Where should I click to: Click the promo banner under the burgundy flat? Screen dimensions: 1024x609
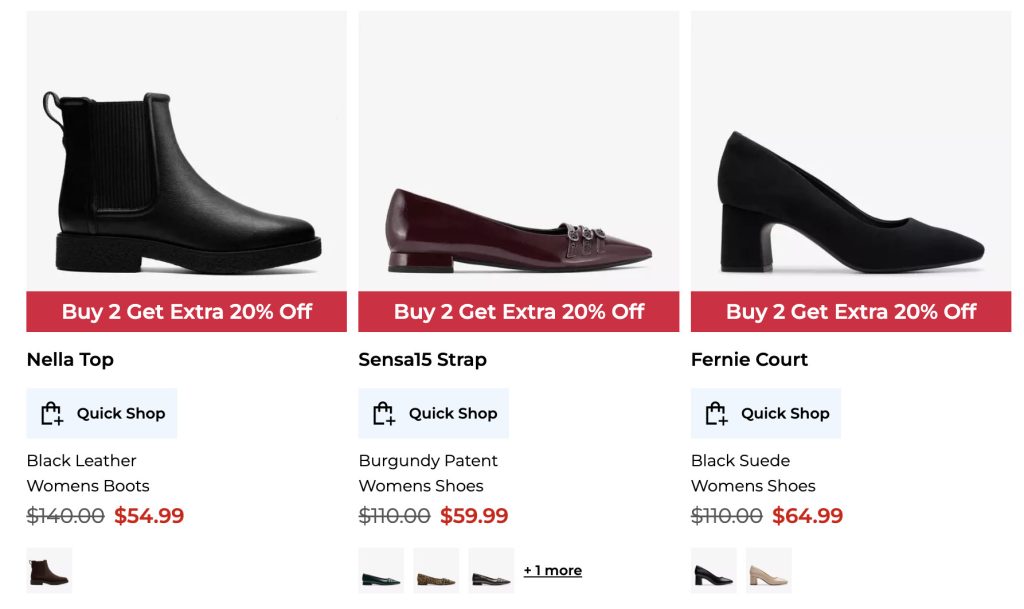click(518, 312)
